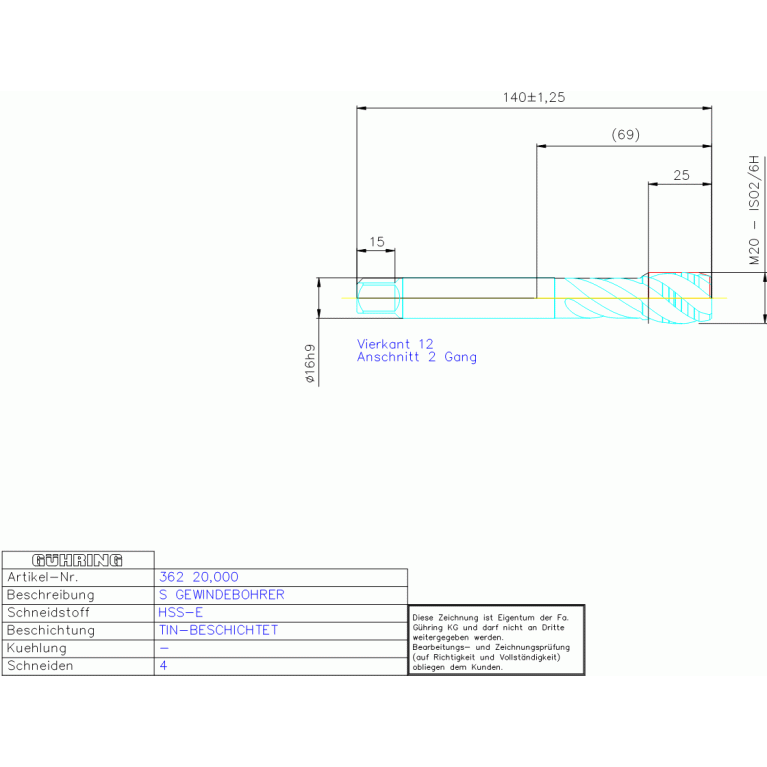Screen dimensions: 767x767
Task: Select the (69) reference dimension text
Action: click(625, 135)
